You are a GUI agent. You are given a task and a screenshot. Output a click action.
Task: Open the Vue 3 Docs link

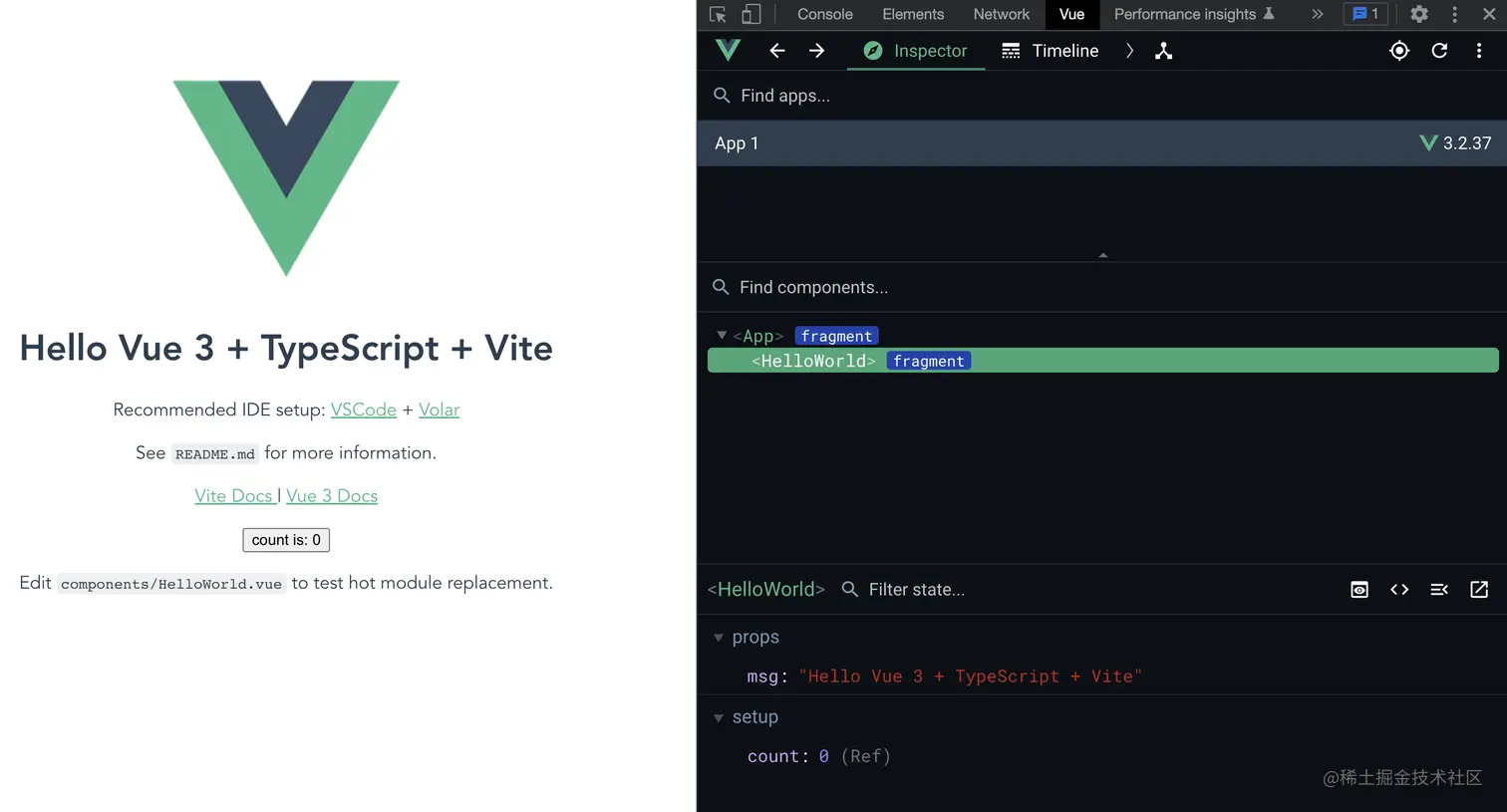(332, 496)
